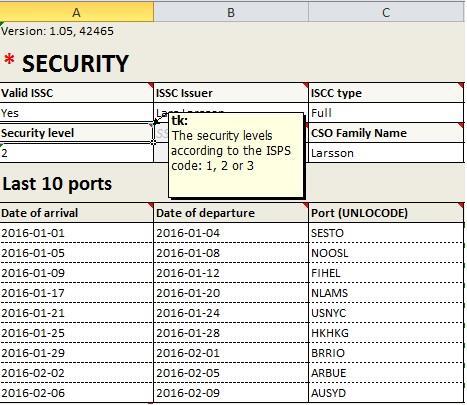Click the comment indicator on CSO Family Name header
Image resolution: width=467 pixels, height=405 pixels.
tap(461, 125)
